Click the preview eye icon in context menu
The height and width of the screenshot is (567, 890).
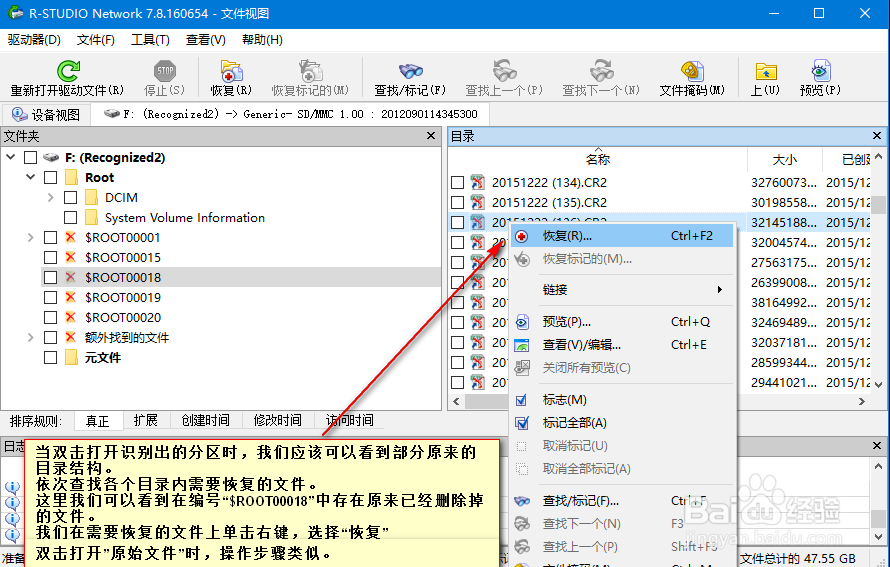pyautogui.click(x=522, y=322)
